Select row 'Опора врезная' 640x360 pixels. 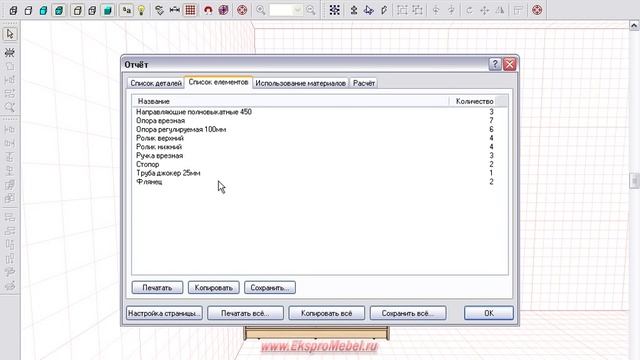click(320, 120)
